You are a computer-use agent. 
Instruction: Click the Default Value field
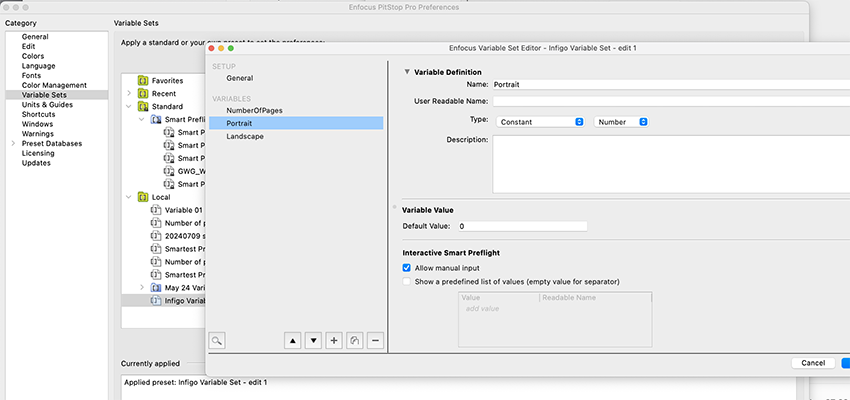tap(522, 227)
